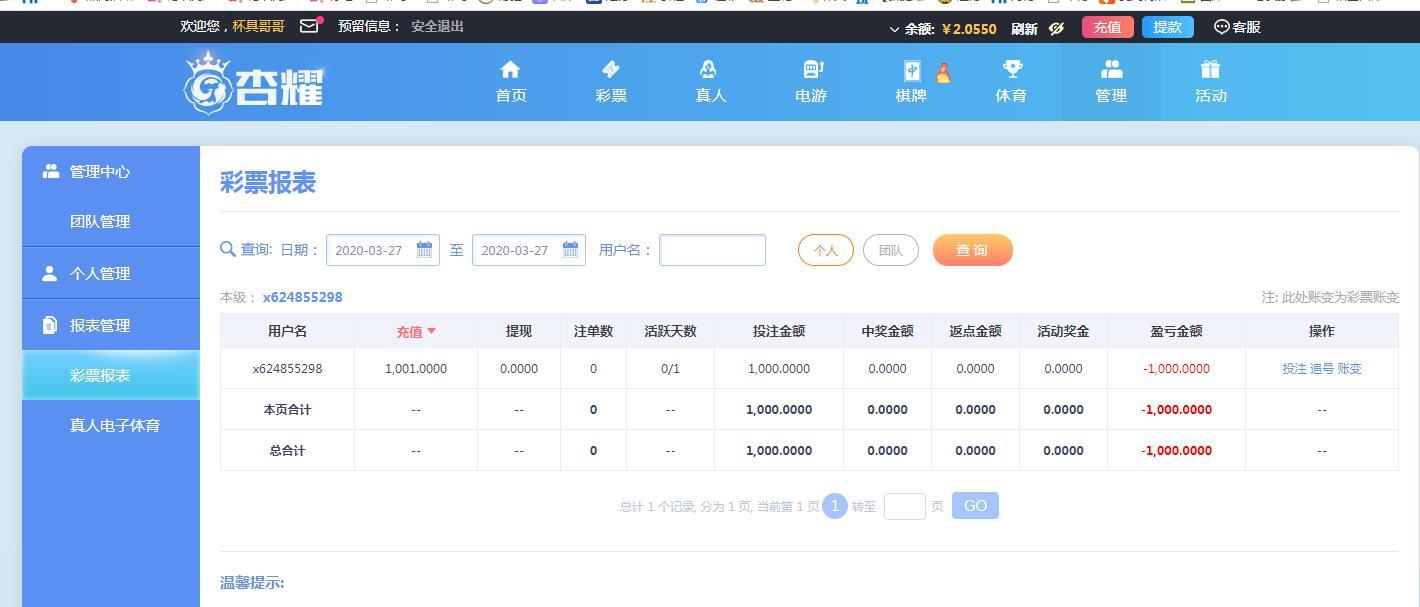This screenshot has width=1420, height=607.
Task: Toggle balance visibility eye icon
Action: (1057, 28)
